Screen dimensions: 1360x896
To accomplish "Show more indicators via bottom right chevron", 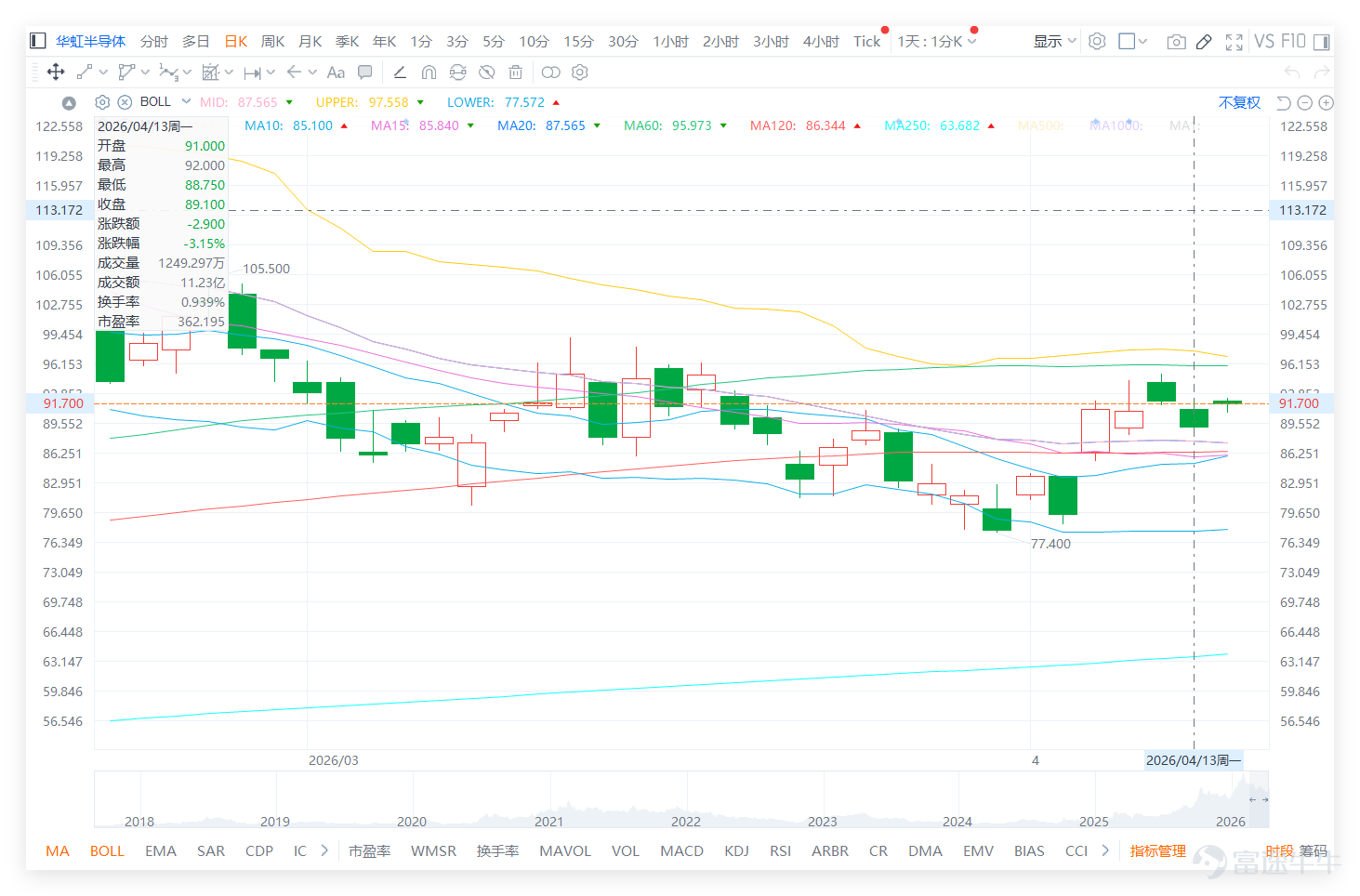I will tap(1105, 850).
